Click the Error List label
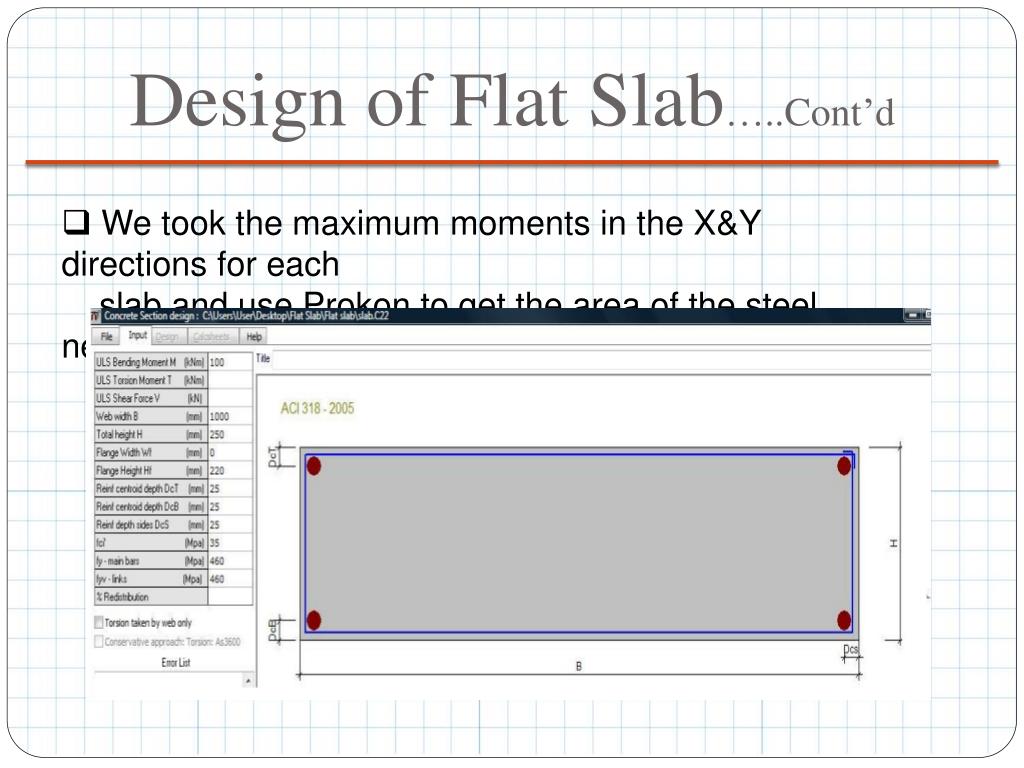 pyautogui.click(x=176, y=662)
